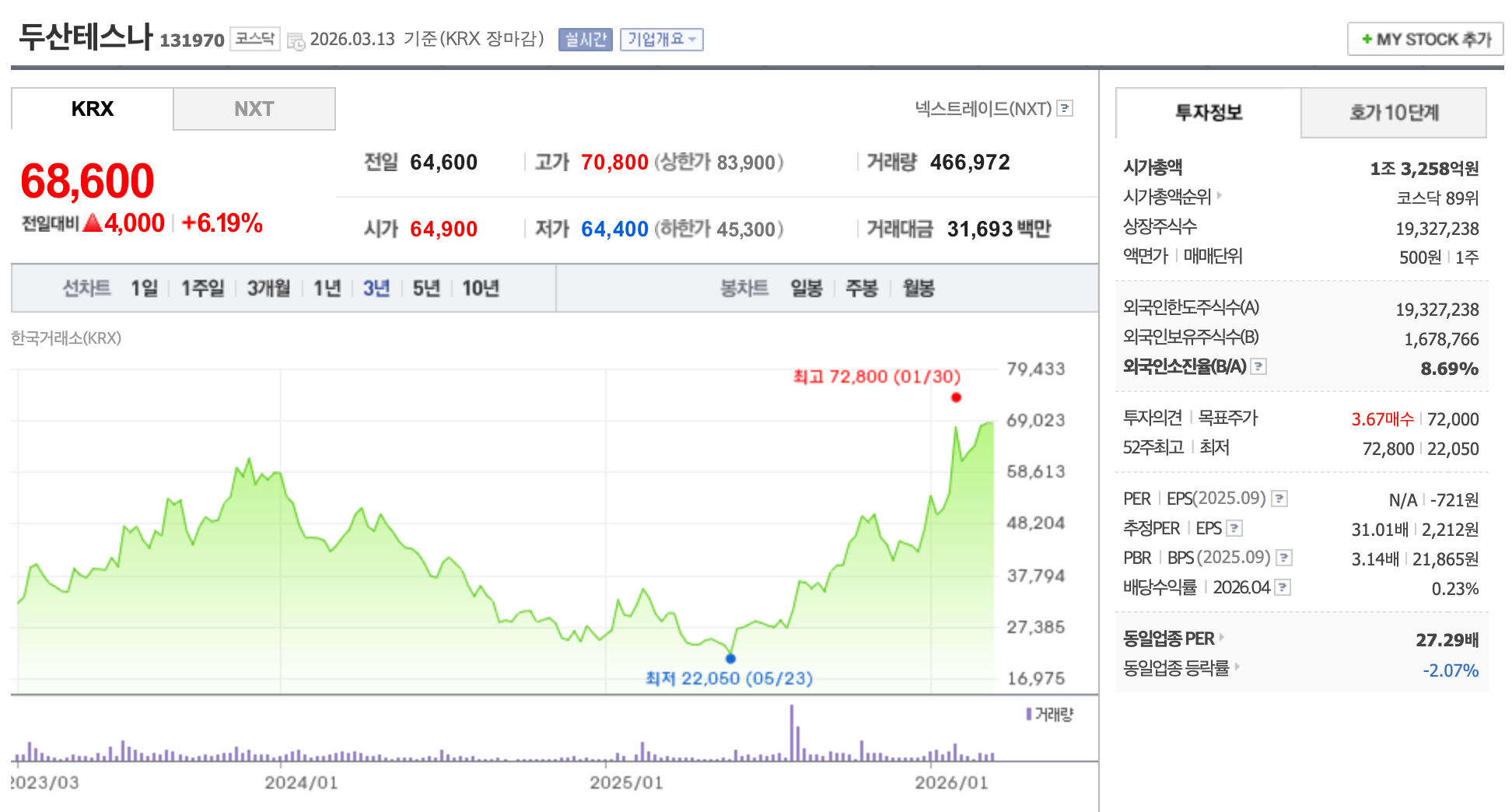1512x812 pixels.
Task: Click the 거래량 value 466,972
Action: tap(970, 163)
